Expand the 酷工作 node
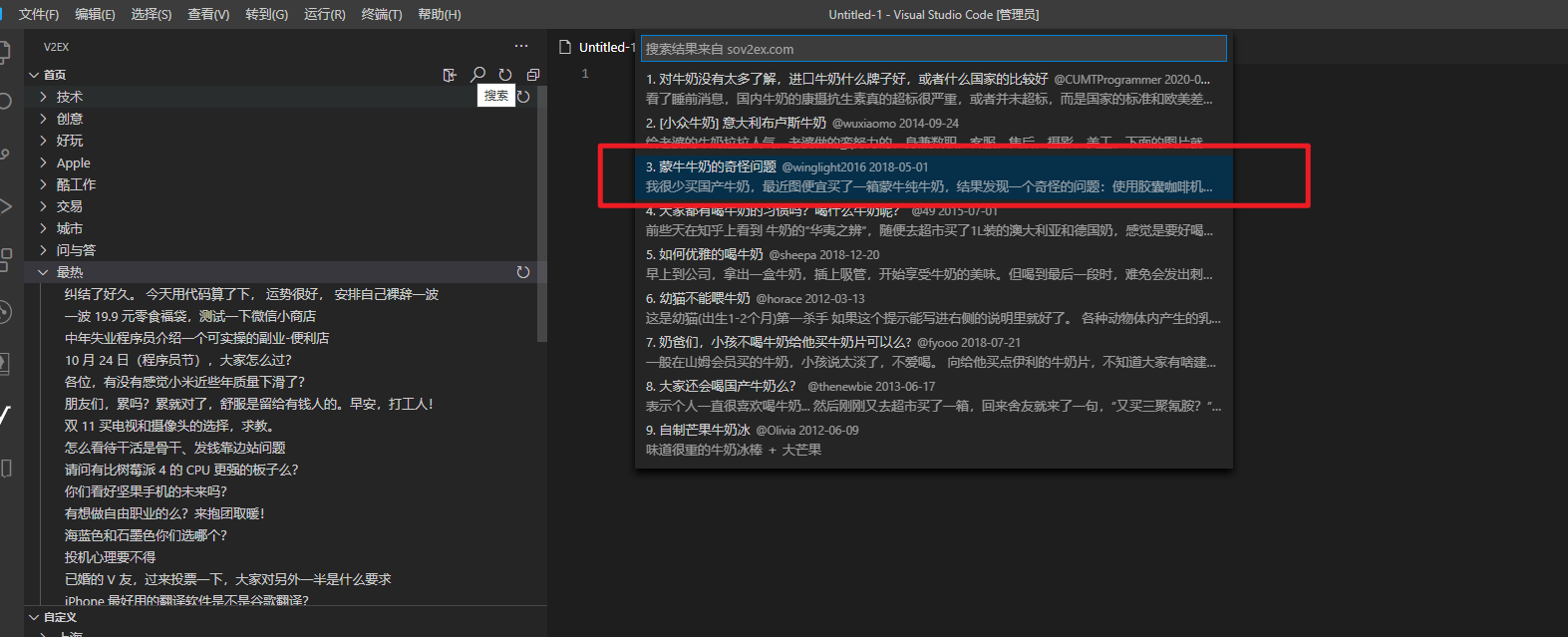This screenshot has height=637, width=1568. (43, 184)
